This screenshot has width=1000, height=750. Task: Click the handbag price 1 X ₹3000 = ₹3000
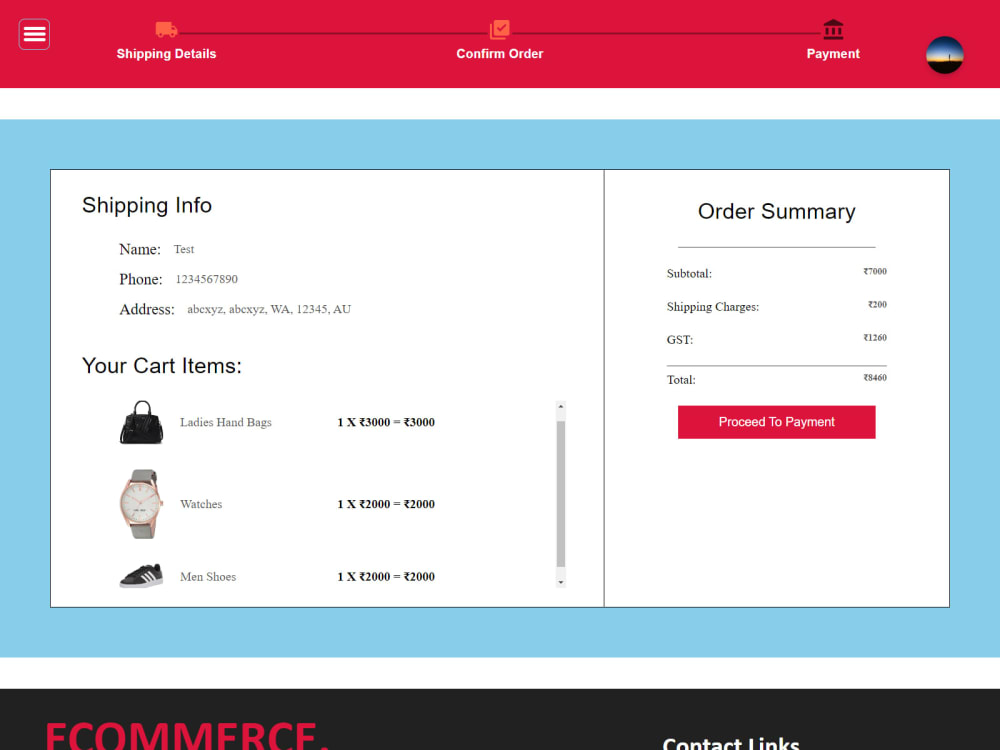tap(386, 422)
